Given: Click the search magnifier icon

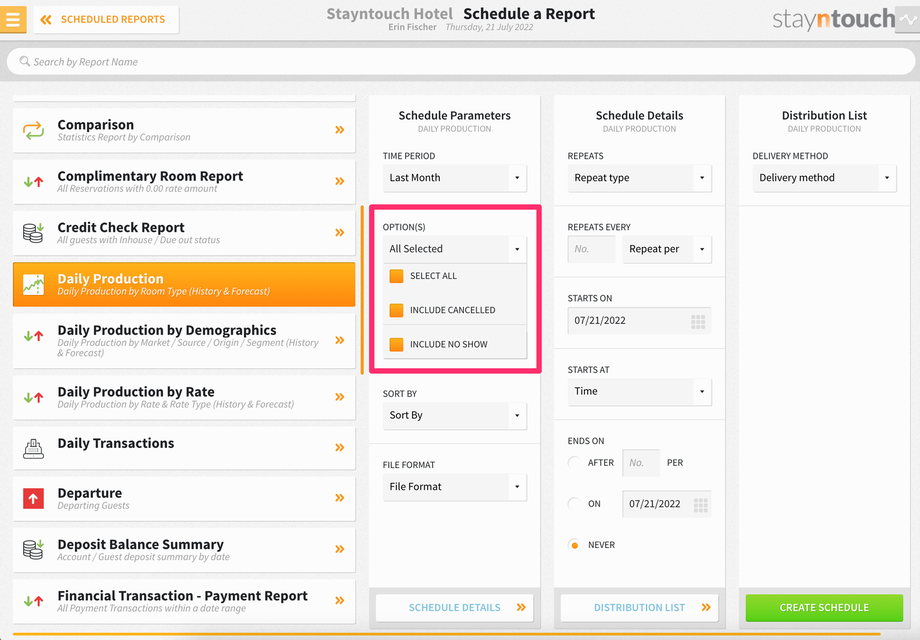Looking at the screenshot, I should pyautogui.click(x=25, y=61).
